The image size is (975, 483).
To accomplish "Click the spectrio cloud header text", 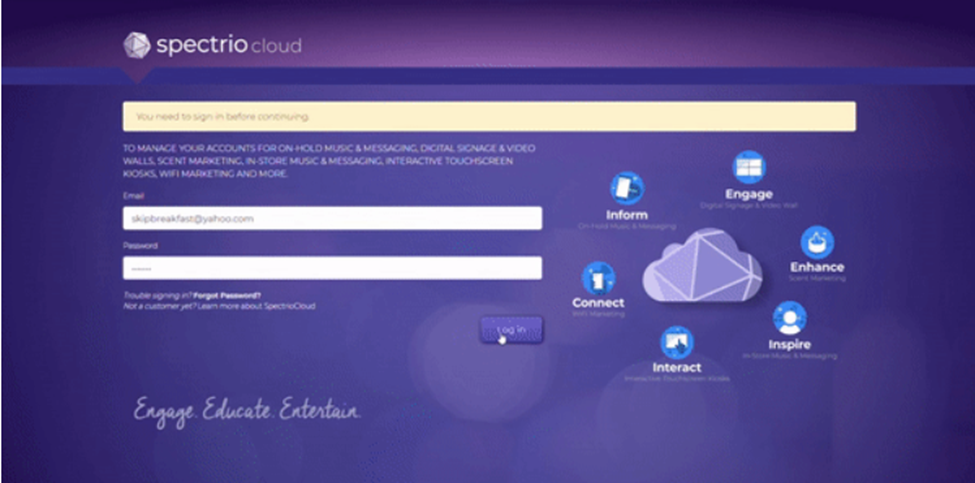I will [228, 46].
